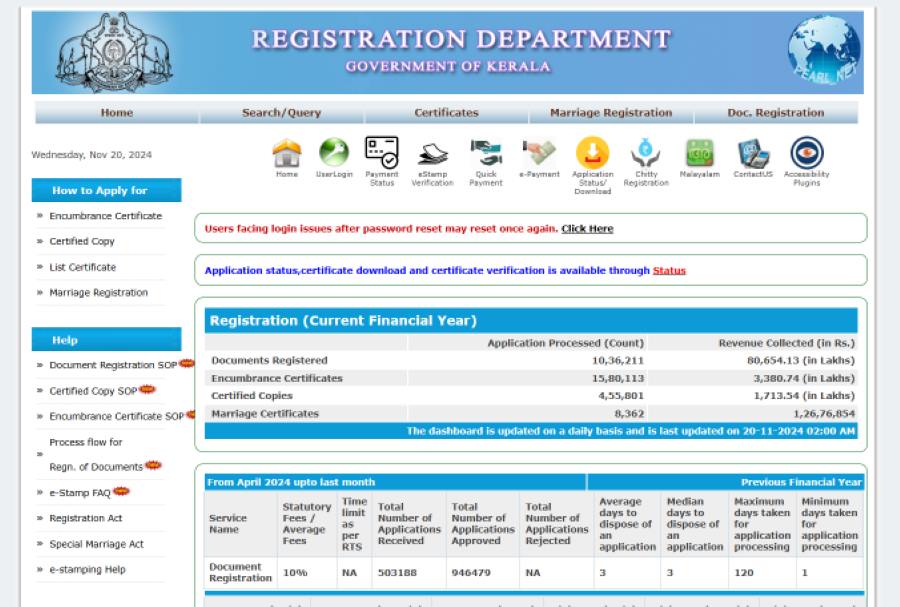Select the Quick Payment icon
Image resolution: width=900 pixels, height=607 pixels.
click(x=486, y=153)
